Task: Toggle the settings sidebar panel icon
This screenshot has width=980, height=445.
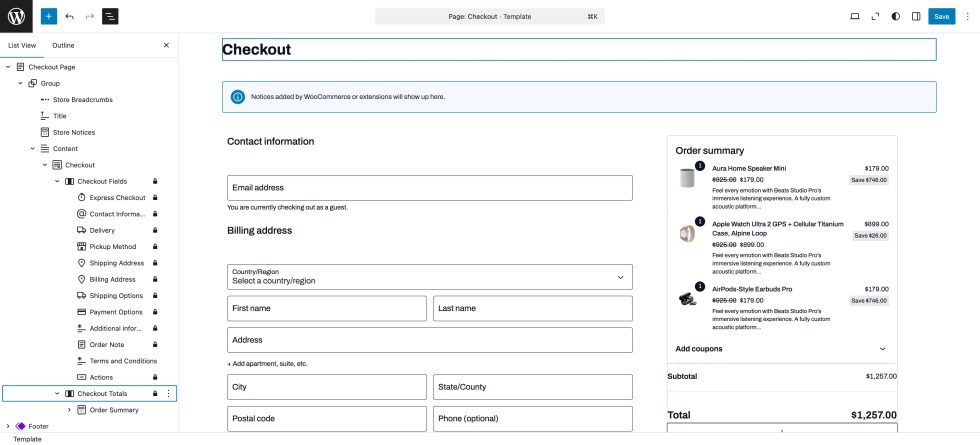Action: point(916,16)
